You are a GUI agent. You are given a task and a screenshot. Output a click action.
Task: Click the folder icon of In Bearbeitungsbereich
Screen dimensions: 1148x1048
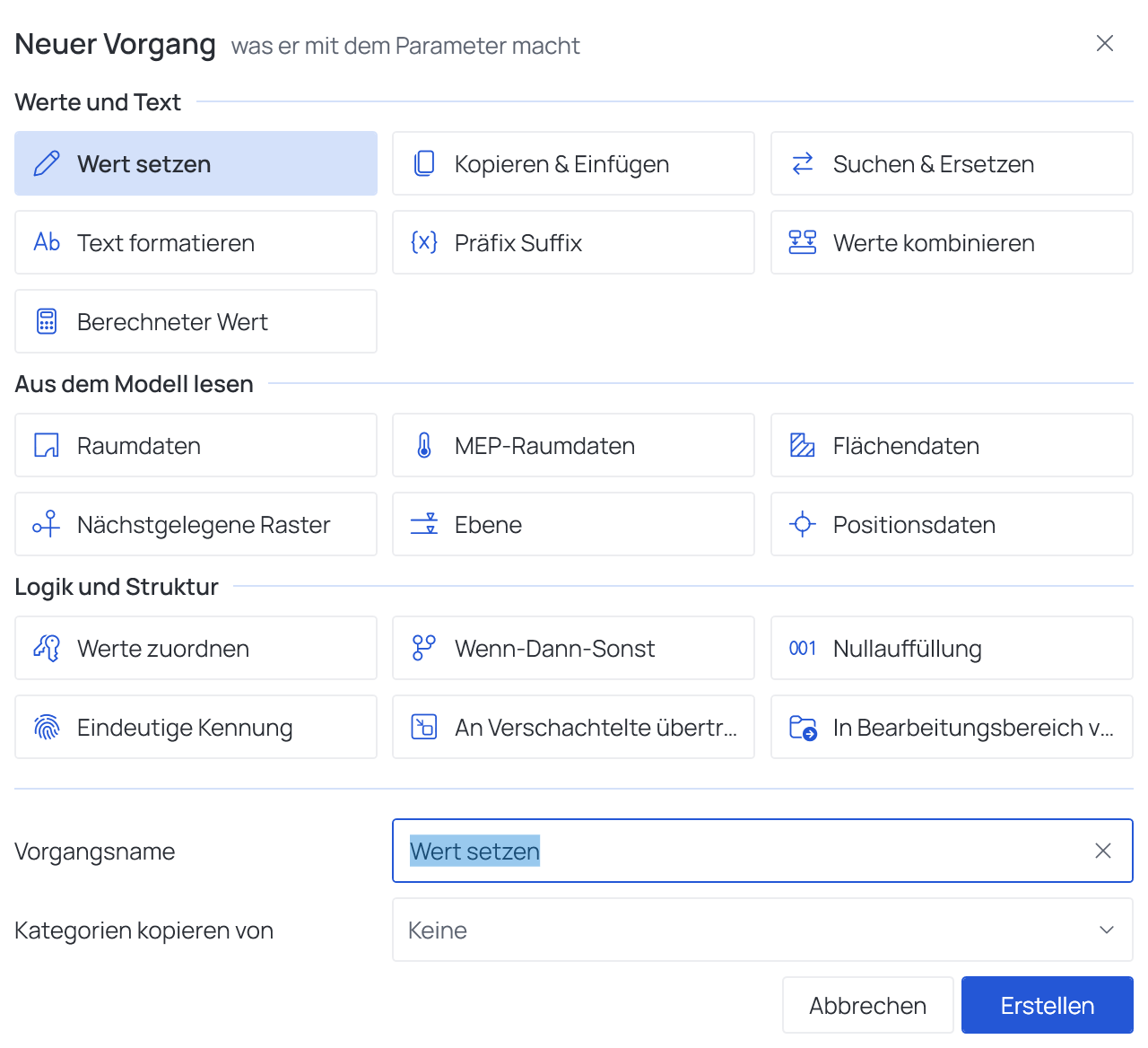click(803, 727)
